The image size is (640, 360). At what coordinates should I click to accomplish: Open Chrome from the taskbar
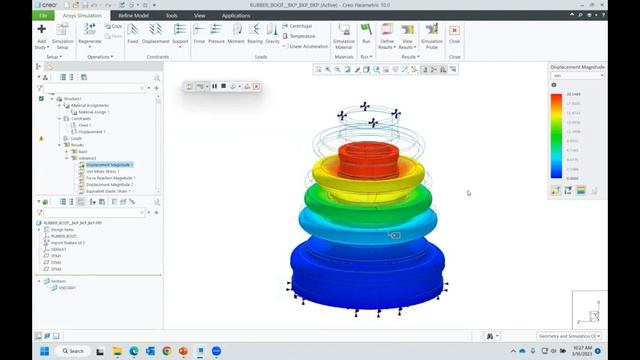167,351
